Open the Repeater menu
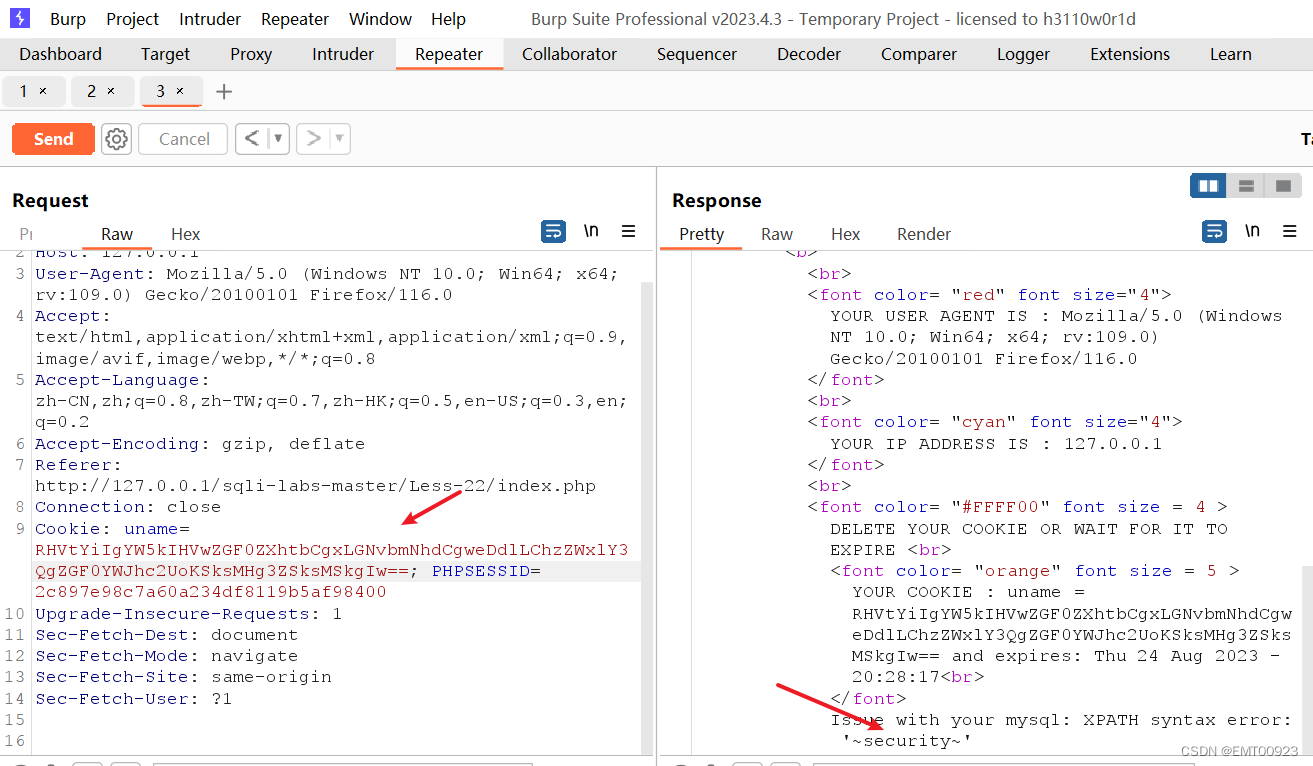1313x766 pixels. [295, 19]
